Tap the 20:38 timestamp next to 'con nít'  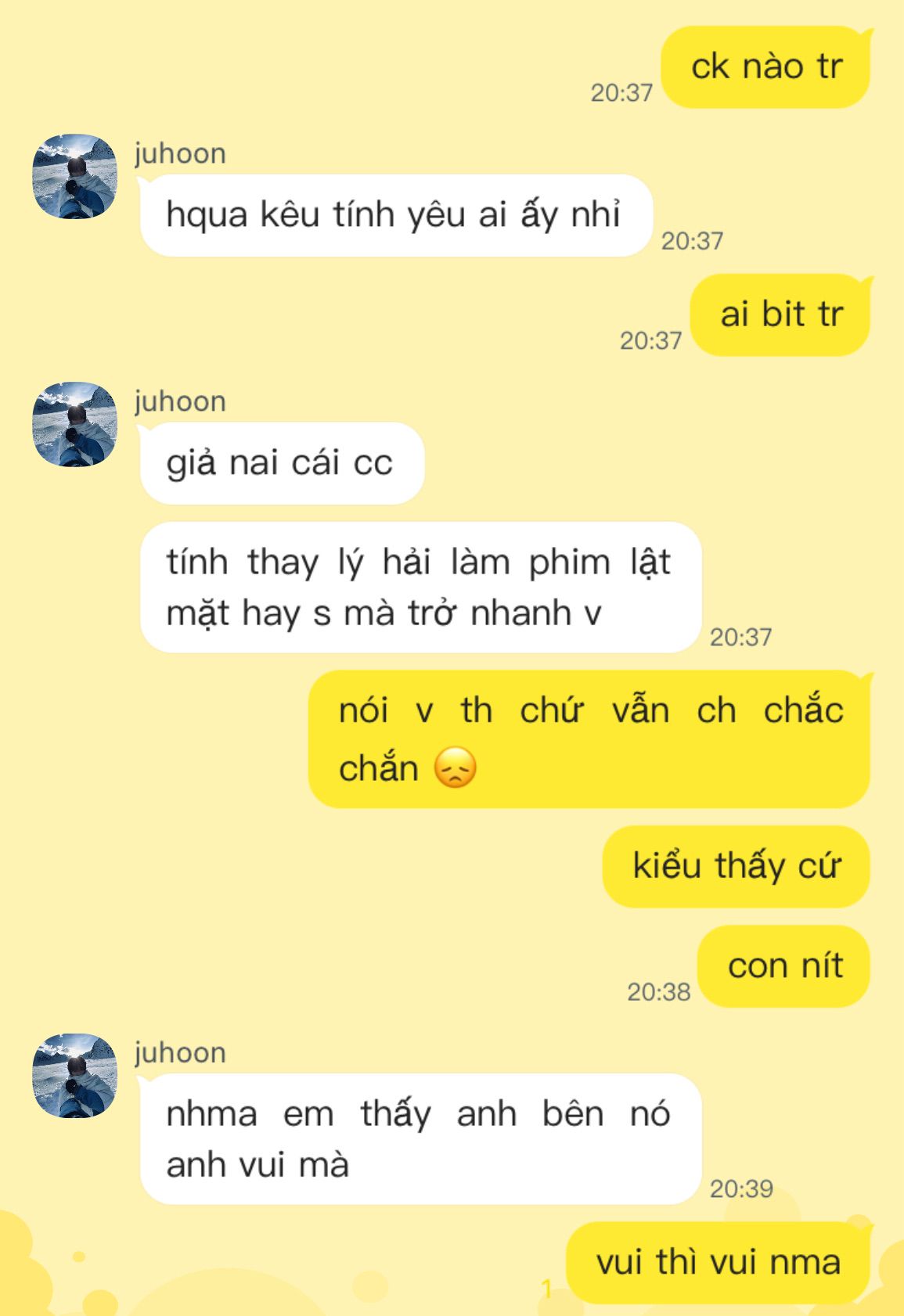pyautogui.click(x=658, y=991)
